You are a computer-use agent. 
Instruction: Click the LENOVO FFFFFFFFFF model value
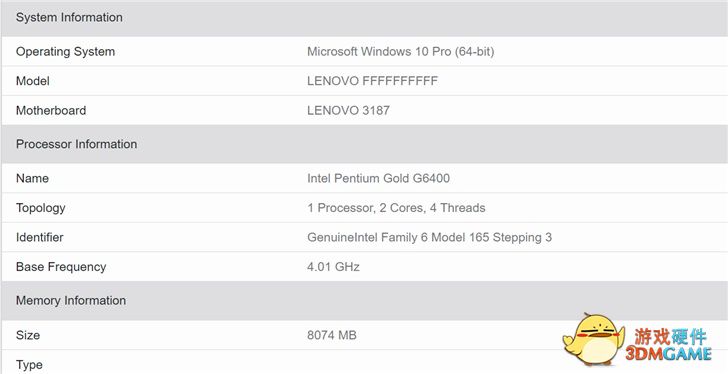click(372, 81)
